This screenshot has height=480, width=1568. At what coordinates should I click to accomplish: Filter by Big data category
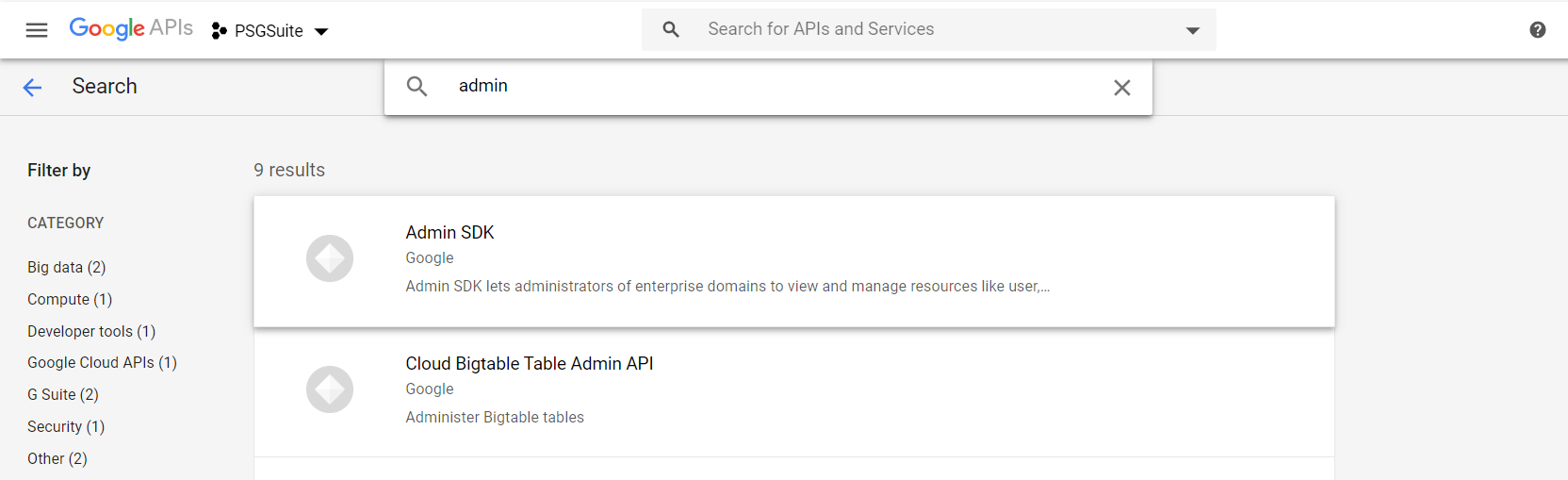coord(67,268)
